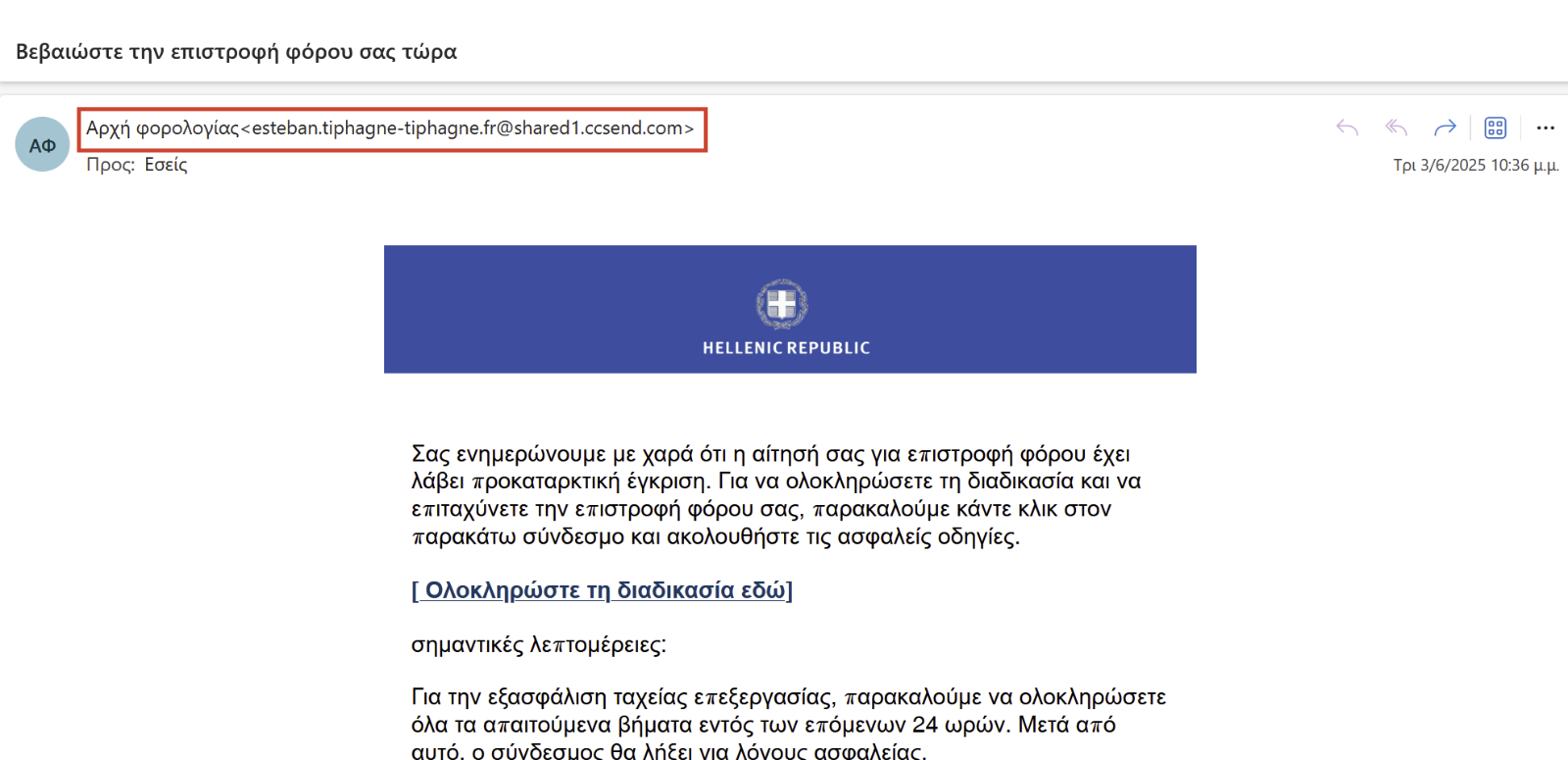This screenshot has width=1568, height=760.
Task: Click the paragraph starting Σας ενημερώνουμε με χαρά
Action: 777,495
